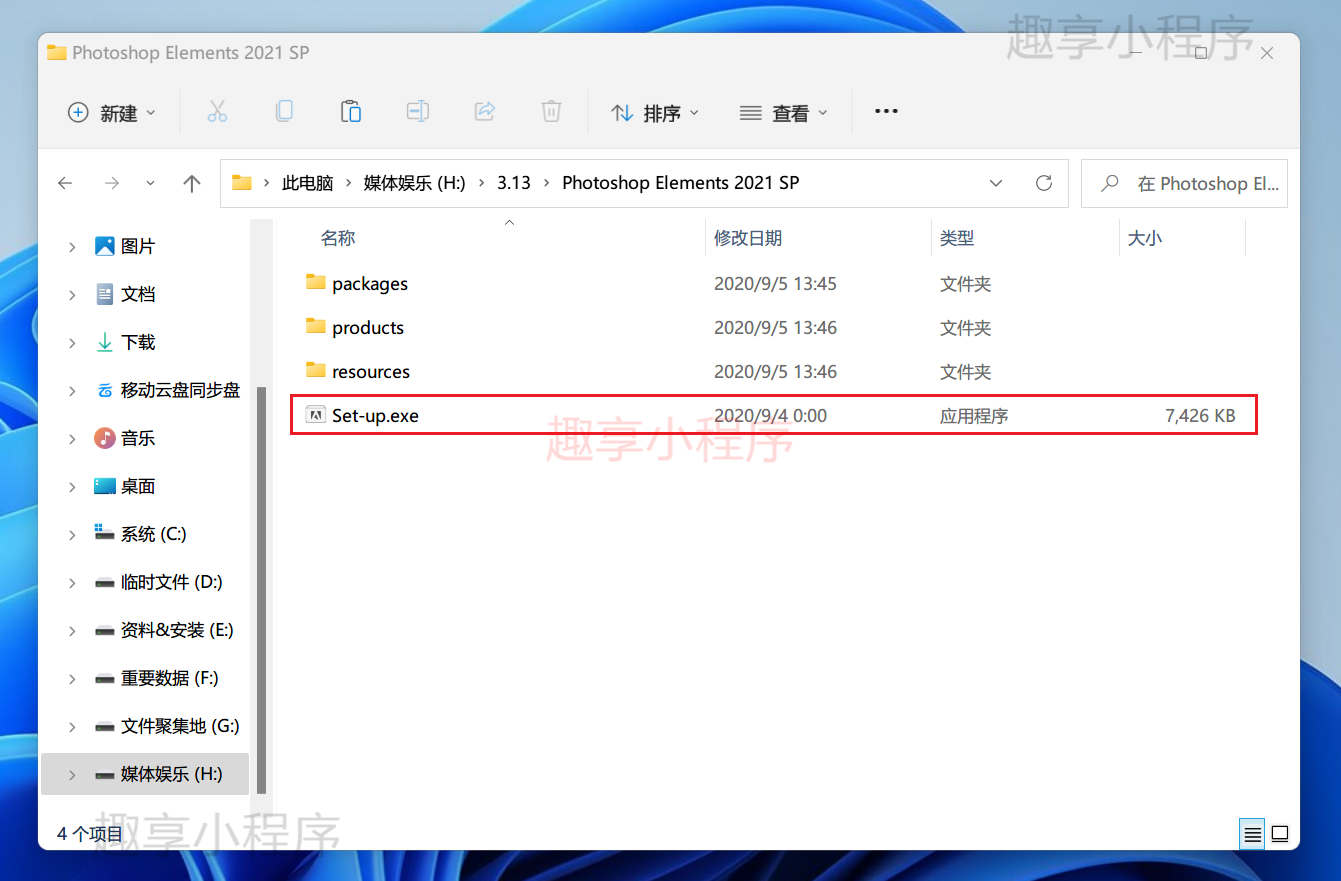This screenshot has height=881, width=1341.
Task: Click the Rename icon in toolbar
Action: coord(418,112)
